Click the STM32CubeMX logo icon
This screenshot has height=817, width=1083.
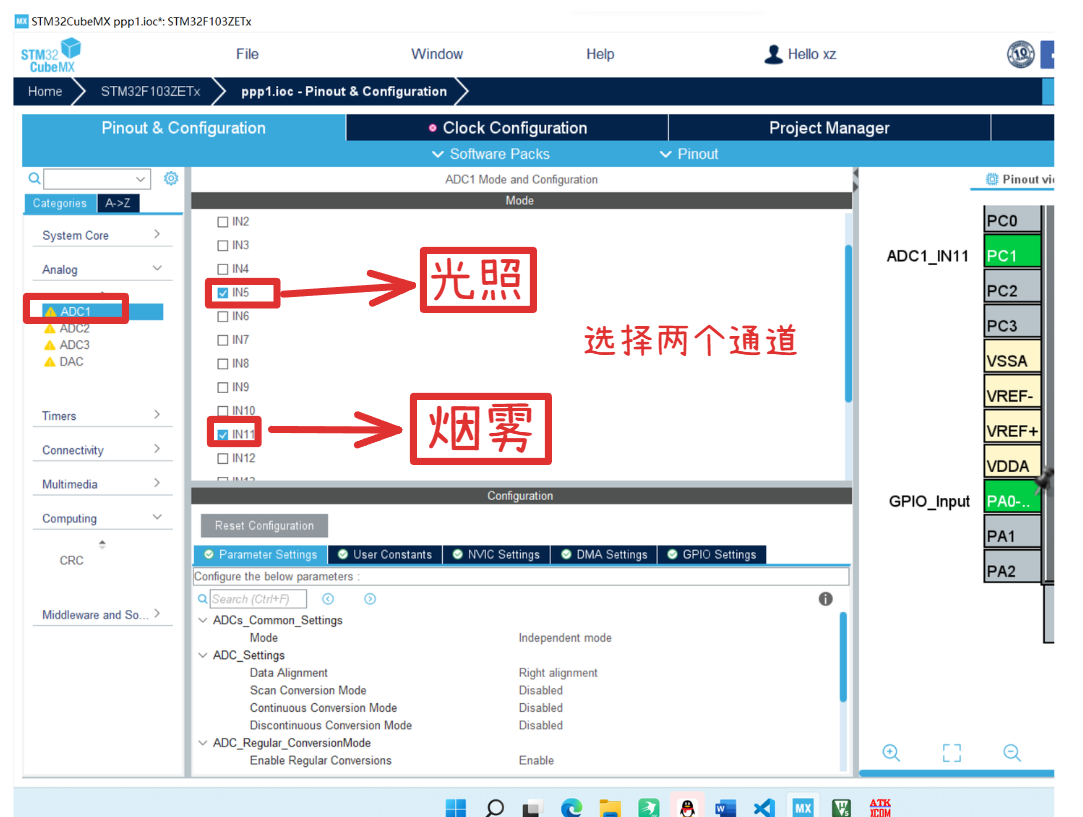50,56
